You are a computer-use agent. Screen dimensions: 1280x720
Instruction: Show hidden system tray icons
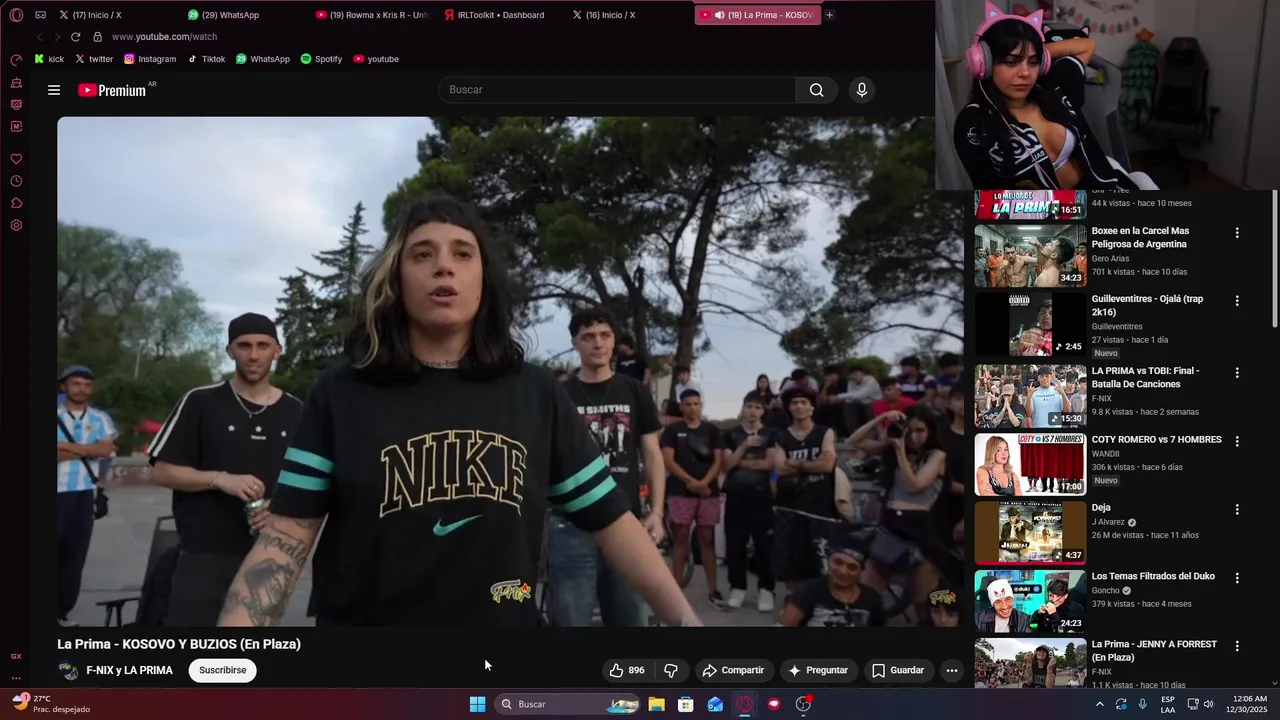tap(1100, 704)
